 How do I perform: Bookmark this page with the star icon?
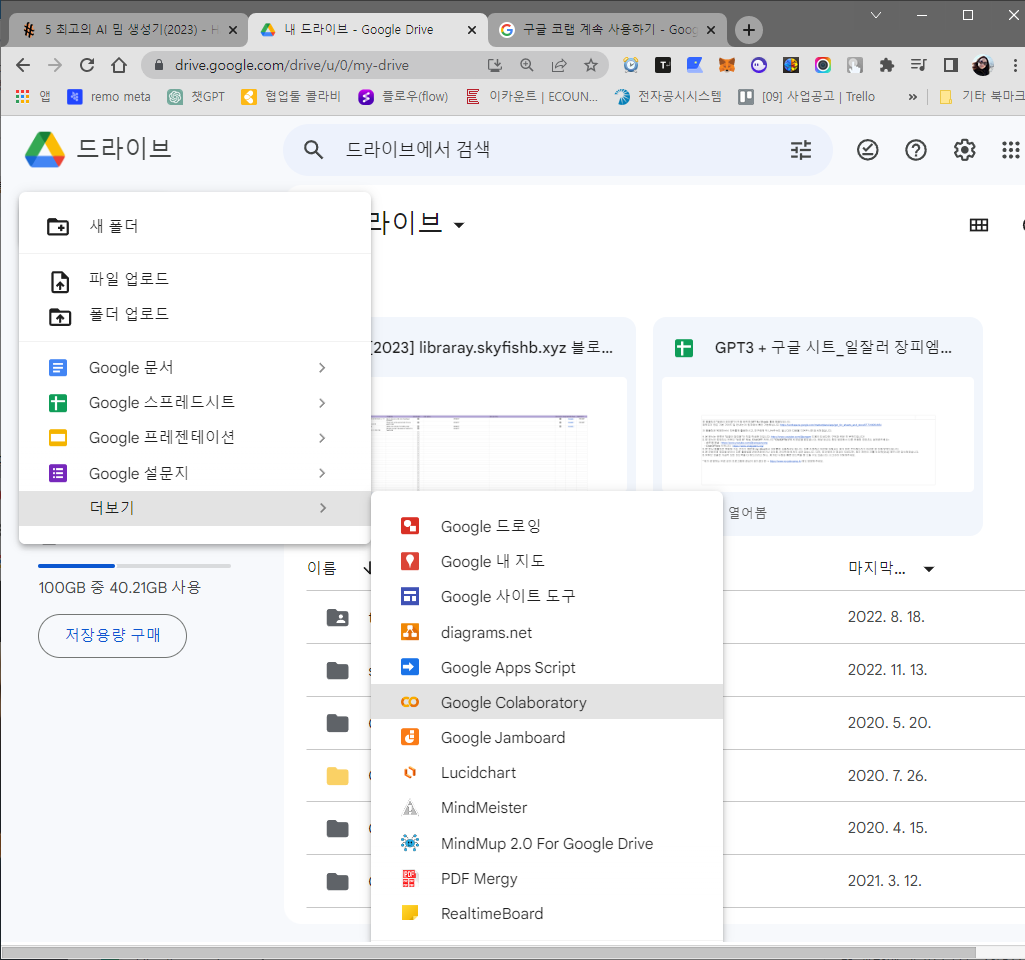(x=591, y=65)
